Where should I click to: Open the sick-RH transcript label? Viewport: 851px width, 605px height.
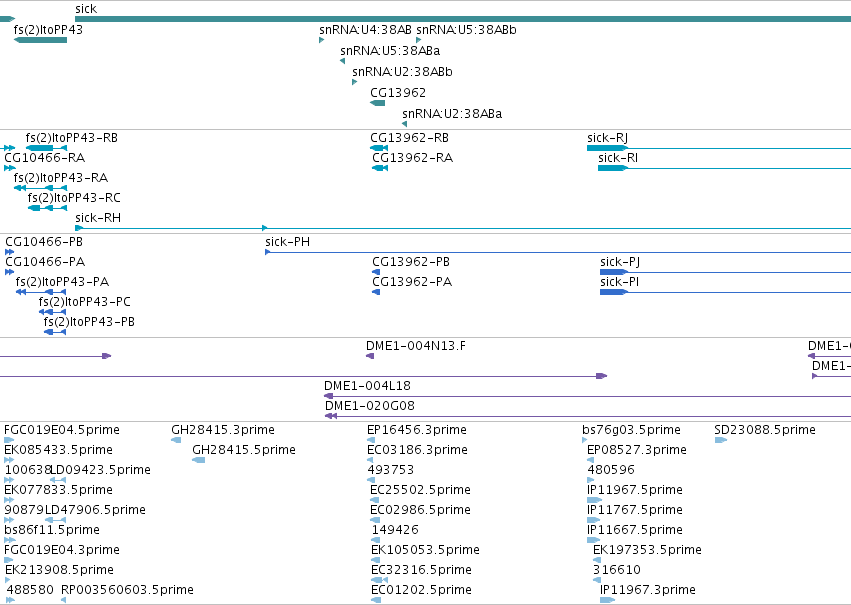(98, 218)
